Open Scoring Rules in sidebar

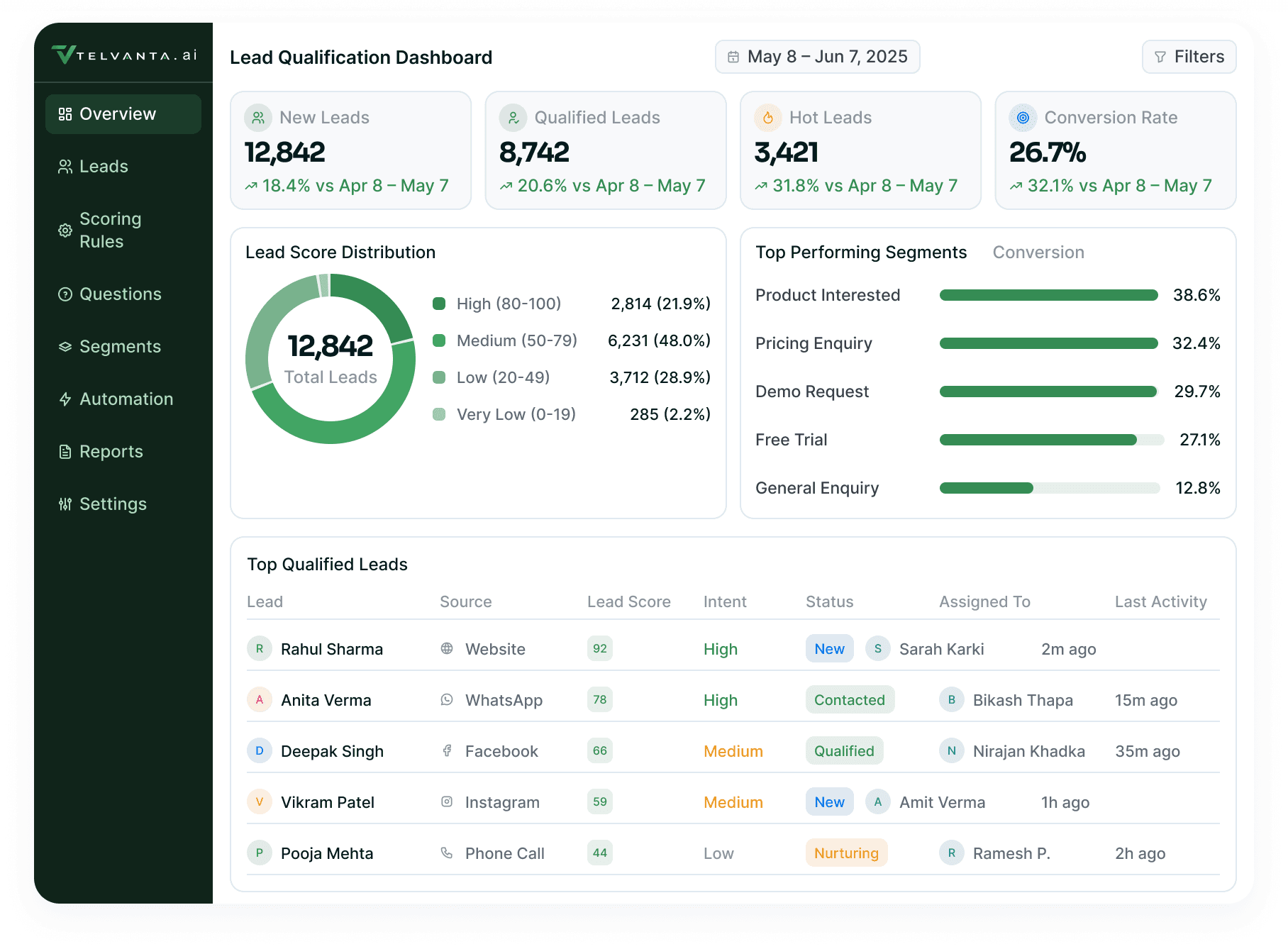[123, 231]
